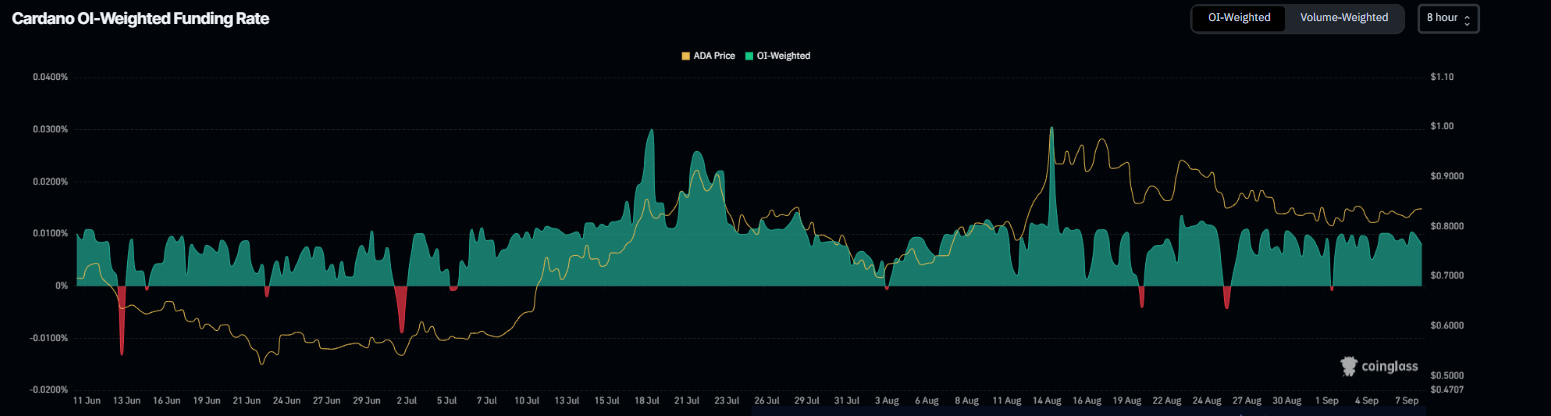Click the yellow ADA Price legend square
Viewport: 1551px width, 416px height.
coord(685,56)
